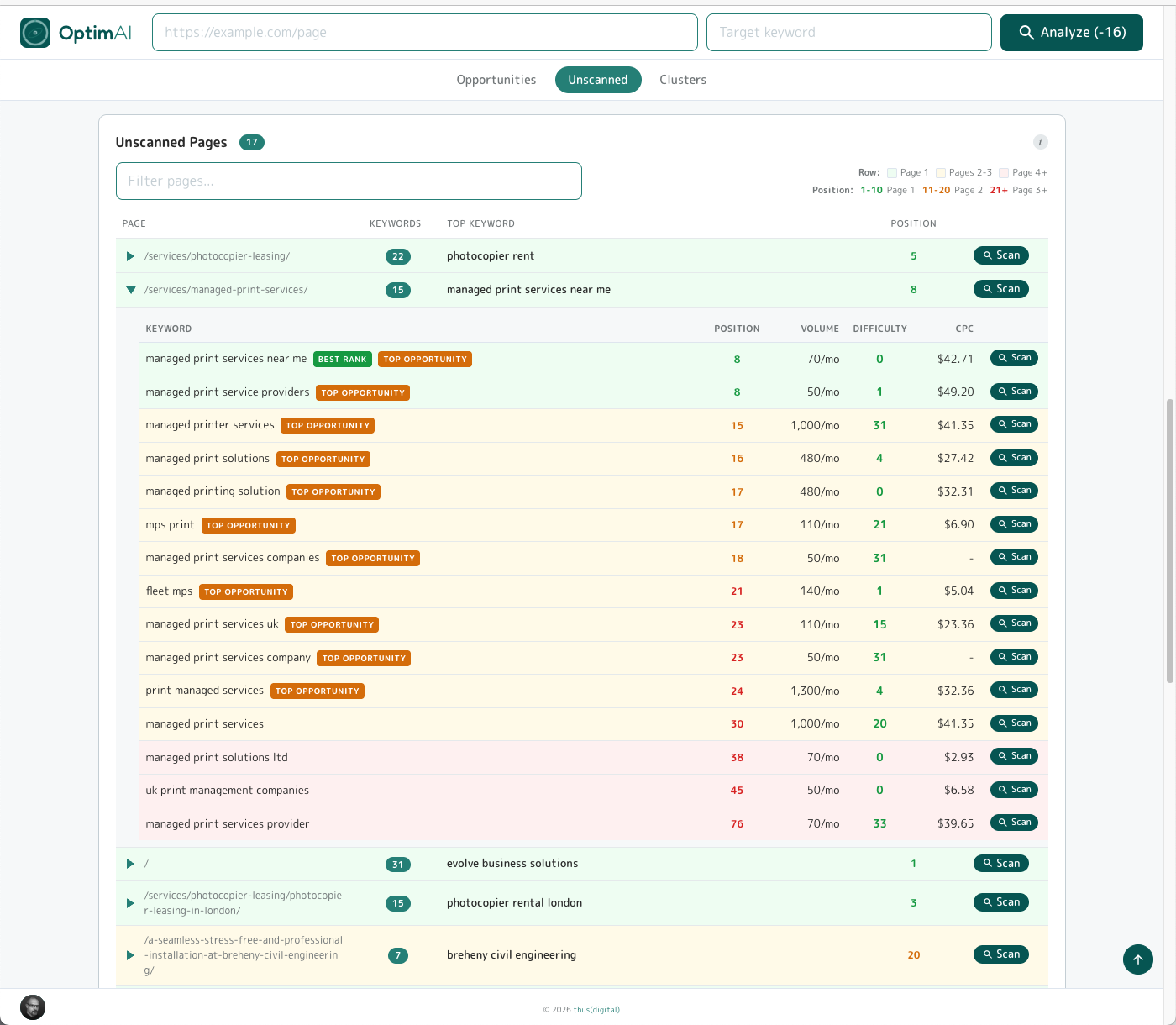The width and height of the screenshot is (1176, 1025).
Task: Open the info icon in Unscanned Pages
Action: click(1040, 142)
